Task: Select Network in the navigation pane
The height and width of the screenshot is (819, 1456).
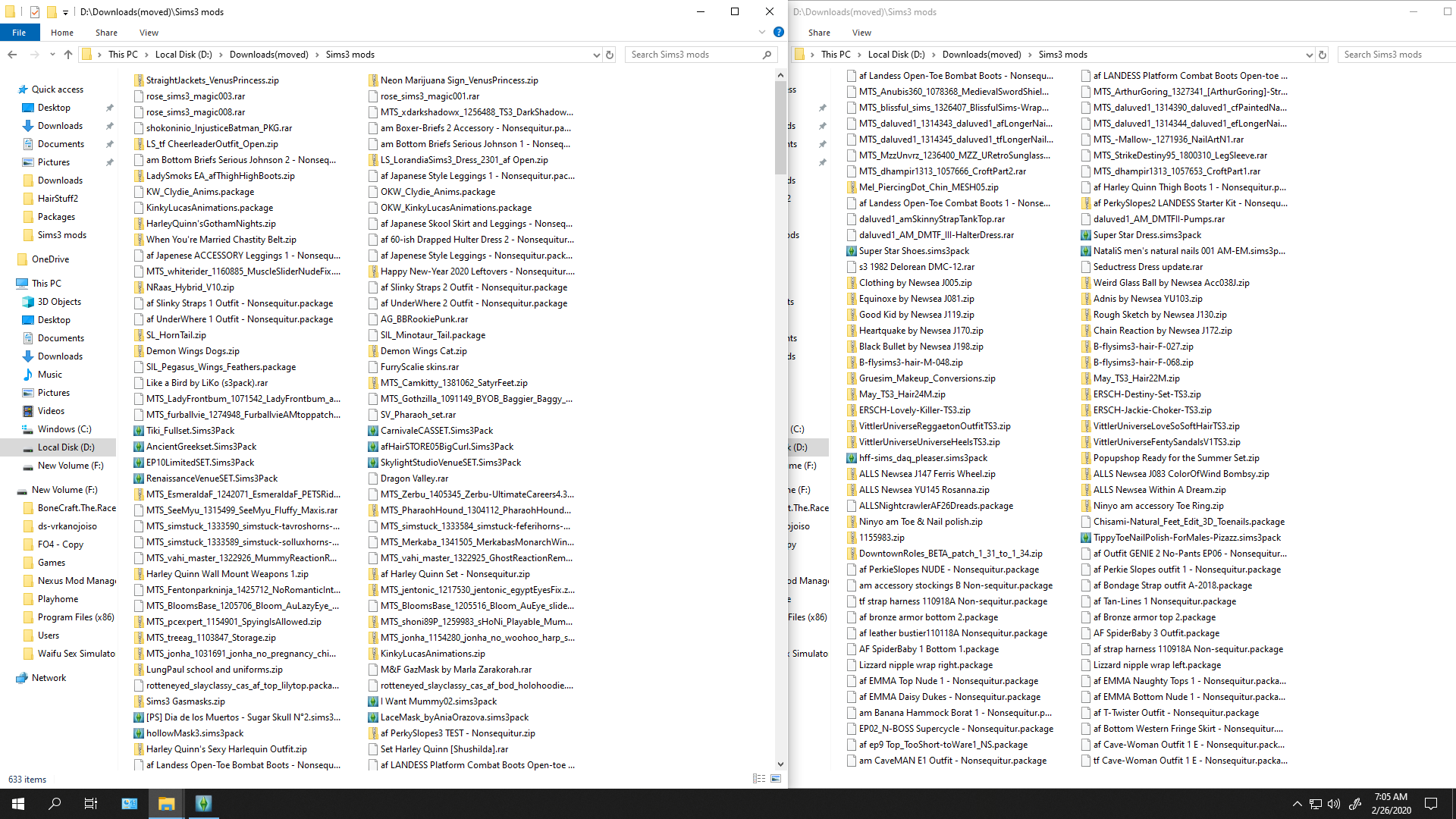Action: point(49,678)
